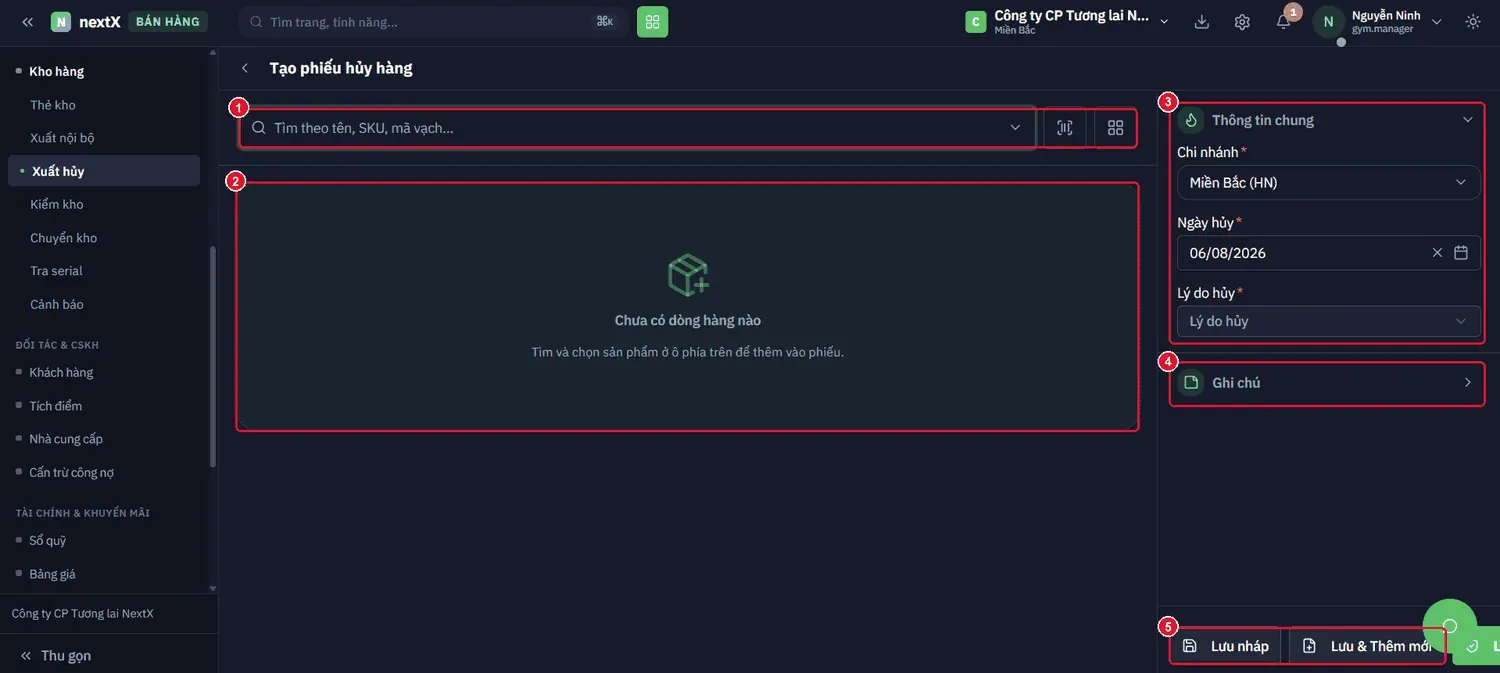
Task: Collapse sidebar with double chevron icon
Action: (27, 21)
